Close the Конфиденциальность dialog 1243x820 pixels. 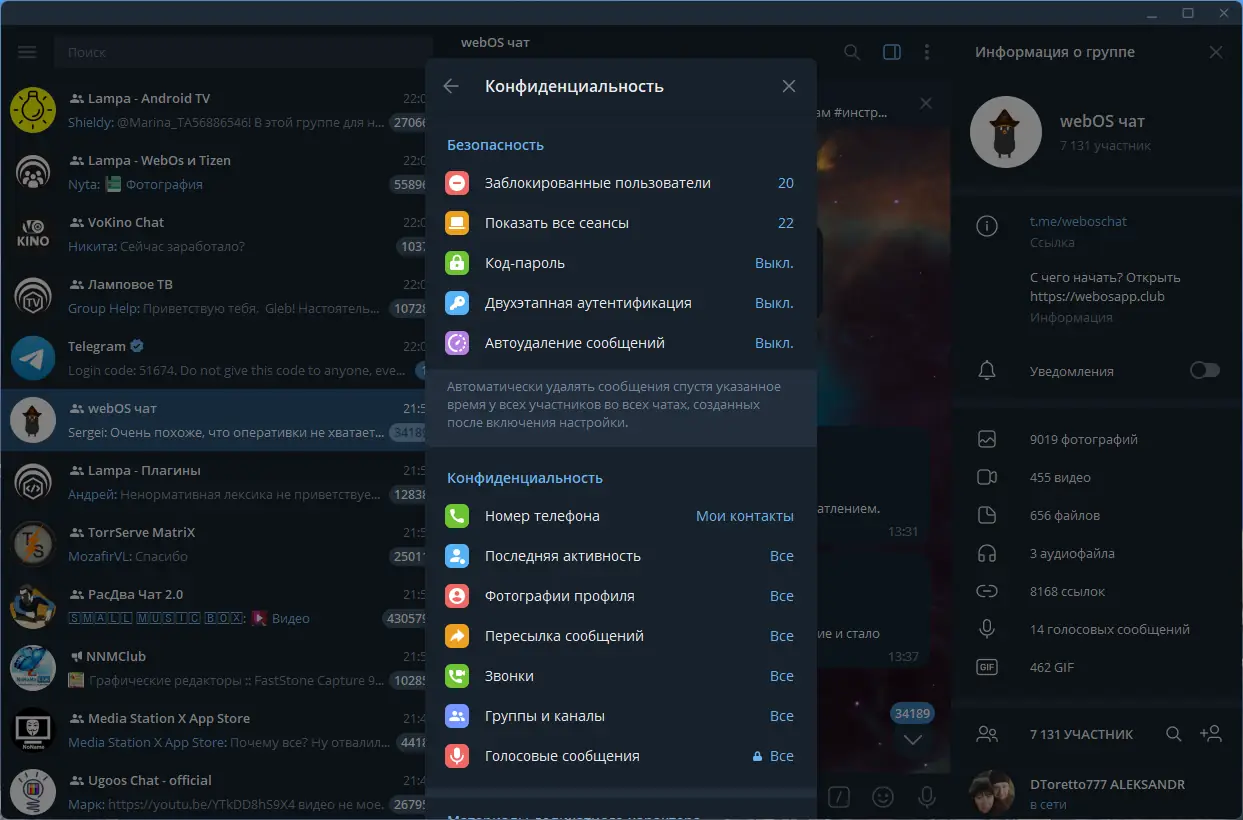tap(789, 86)
